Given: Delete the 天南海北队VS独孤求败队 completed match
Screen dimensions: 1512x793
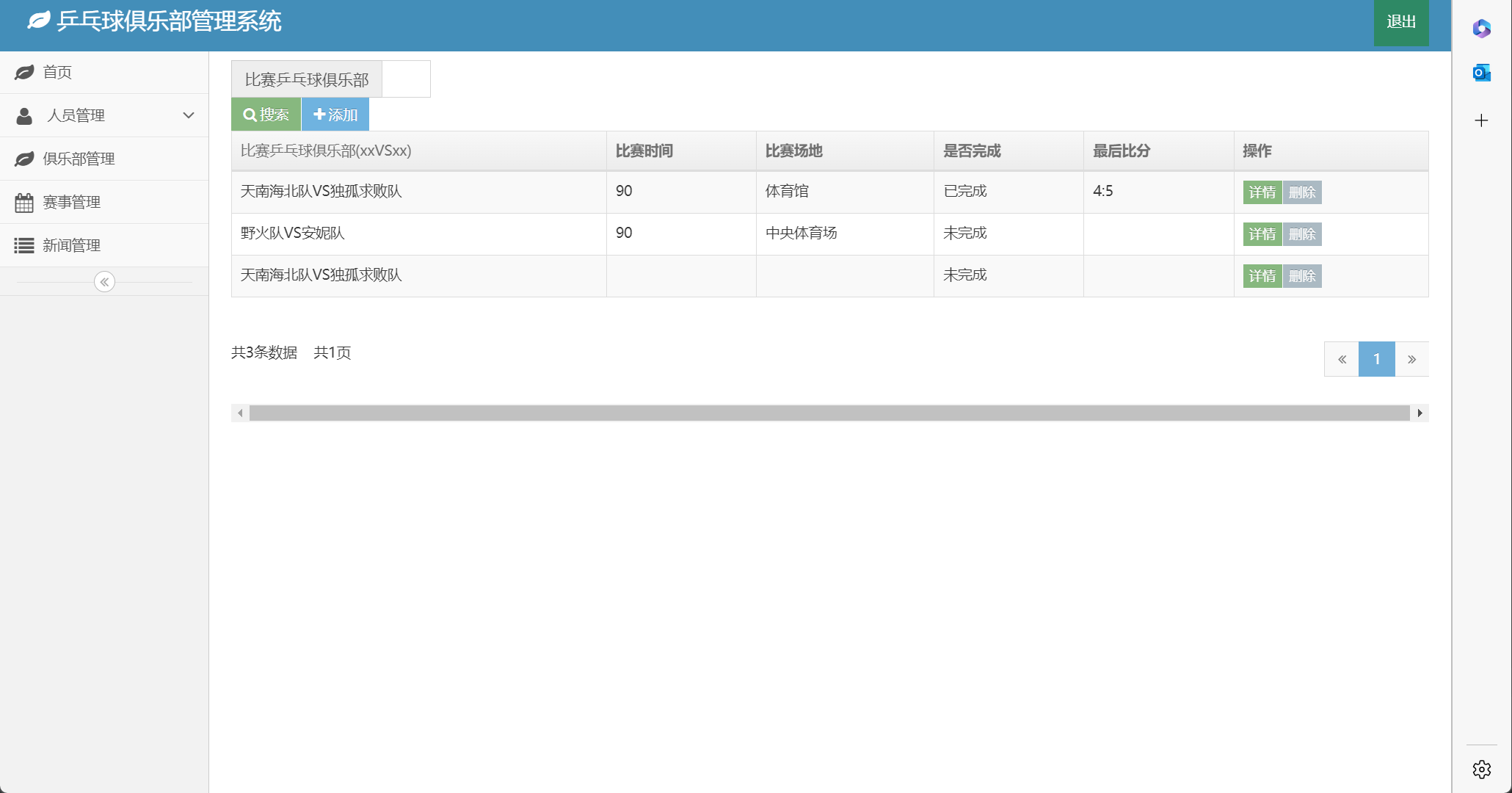Looking at the screenshot, I should [x=1302, y=192].
